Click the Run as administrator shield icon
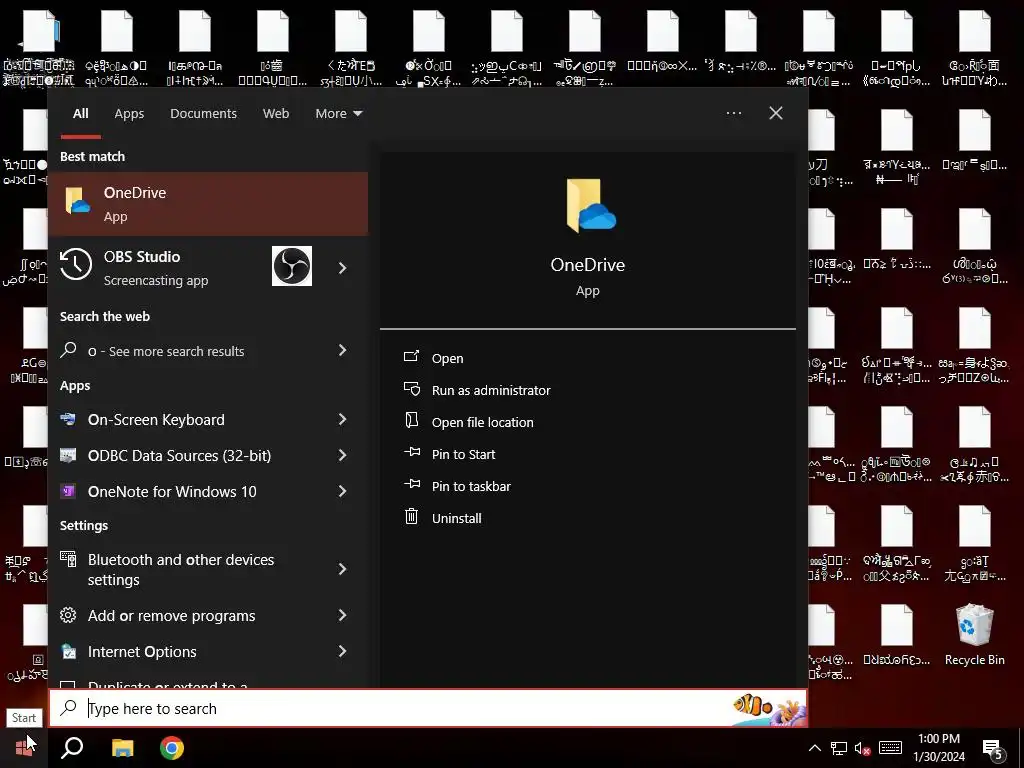The height and width of the screenshot is (768, 1024). 411,389
